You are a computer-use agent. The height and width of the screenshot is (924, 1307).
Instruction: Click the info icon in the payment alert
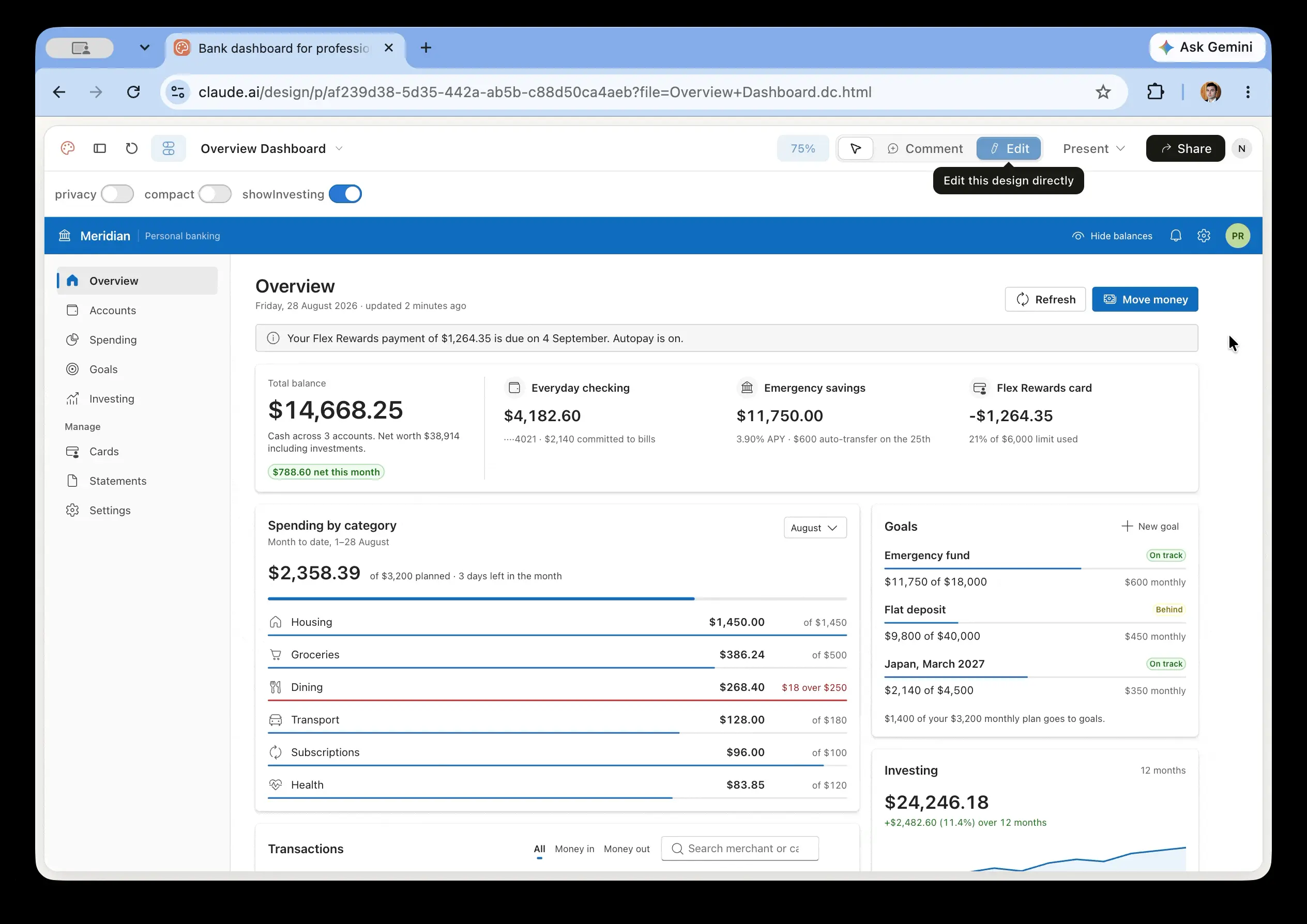[273, 338]
